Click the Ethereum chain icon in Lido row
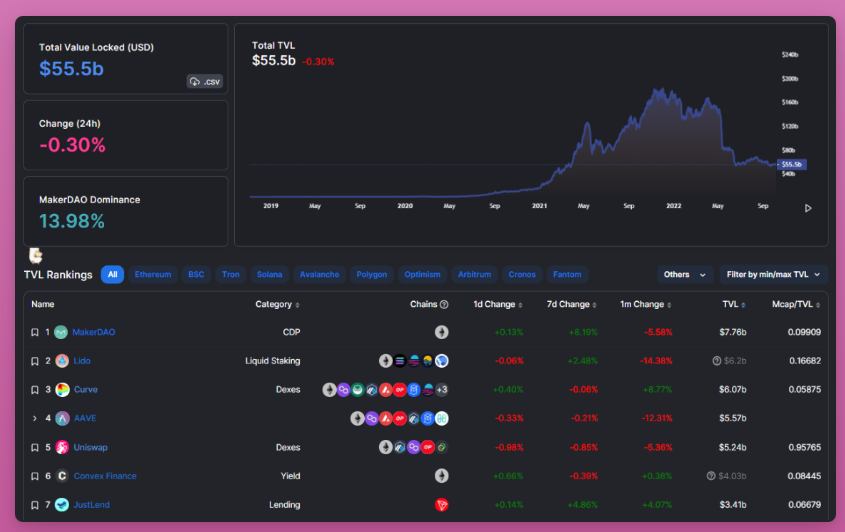845x532 pixels. point(385,361)
